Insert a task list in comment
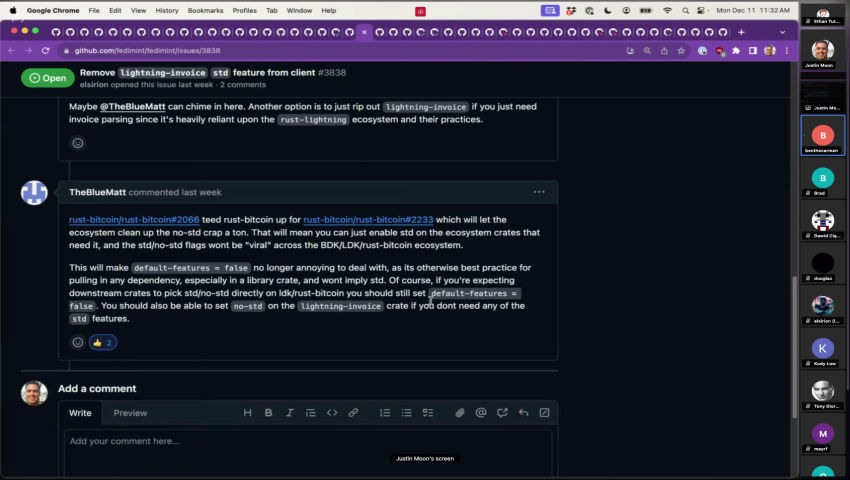 [427, 412]
